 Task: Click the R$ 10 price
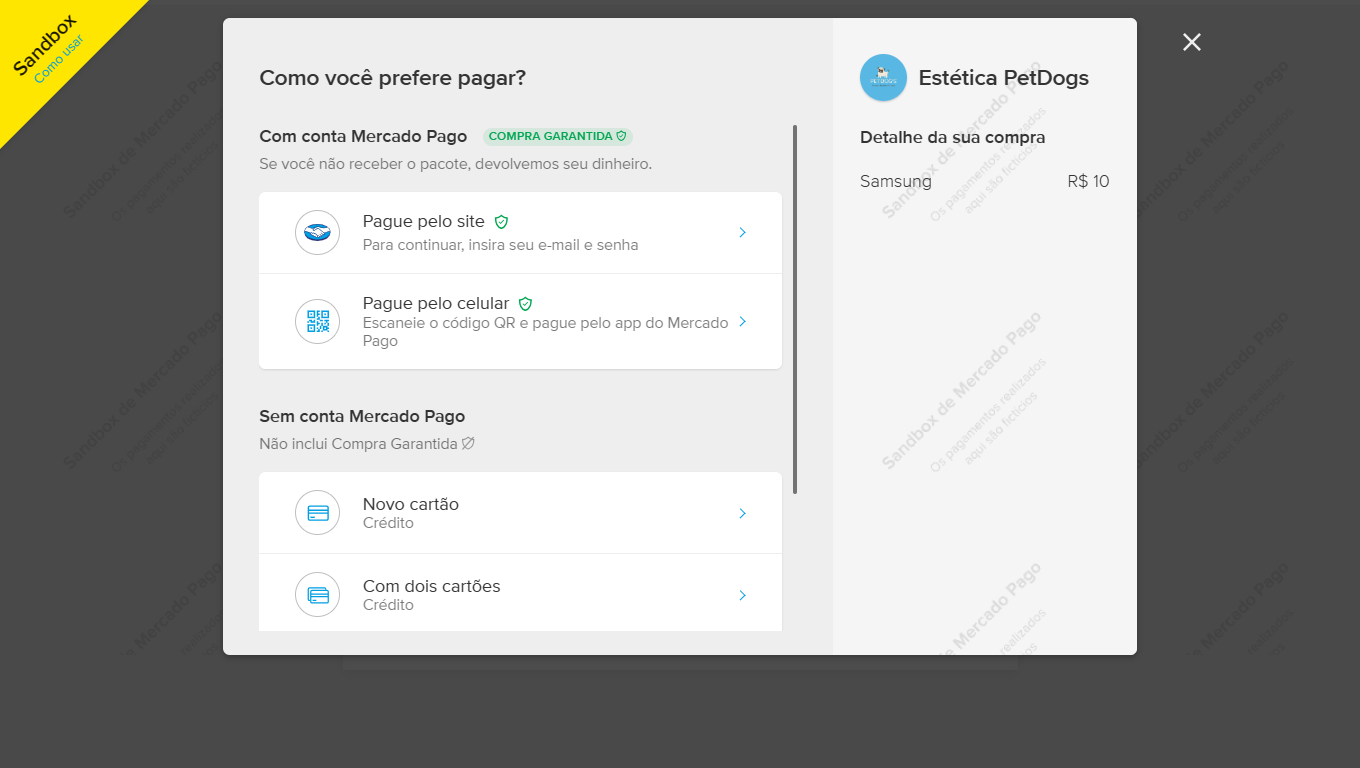click(x=1088, y=182)
